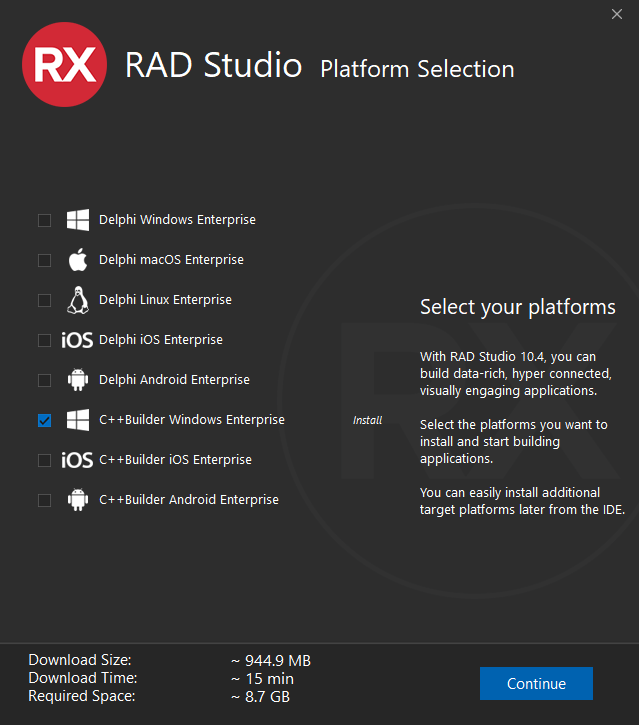Uncheck C++Builder Windows Enterprise checkbox
Screen dimensions: 639x725
44,420
